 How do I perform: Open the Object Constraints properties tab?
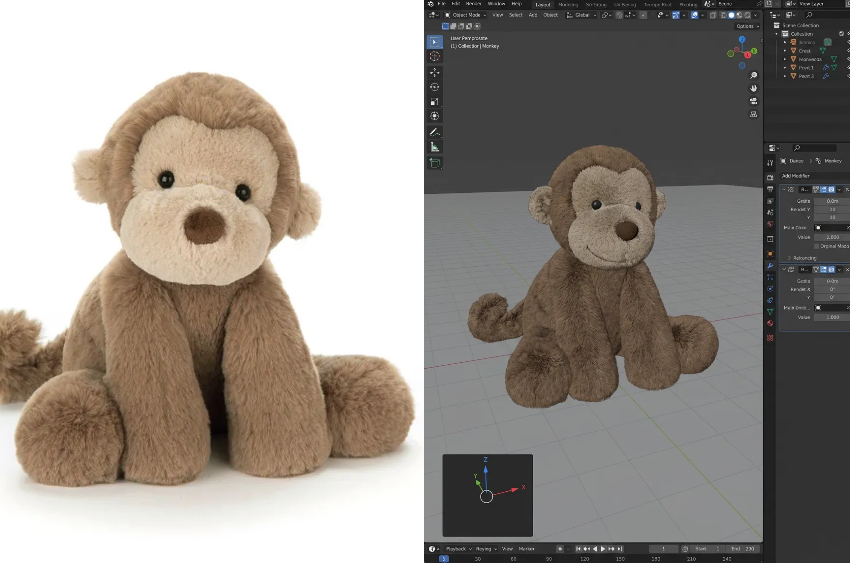click(x=770, y=300)
